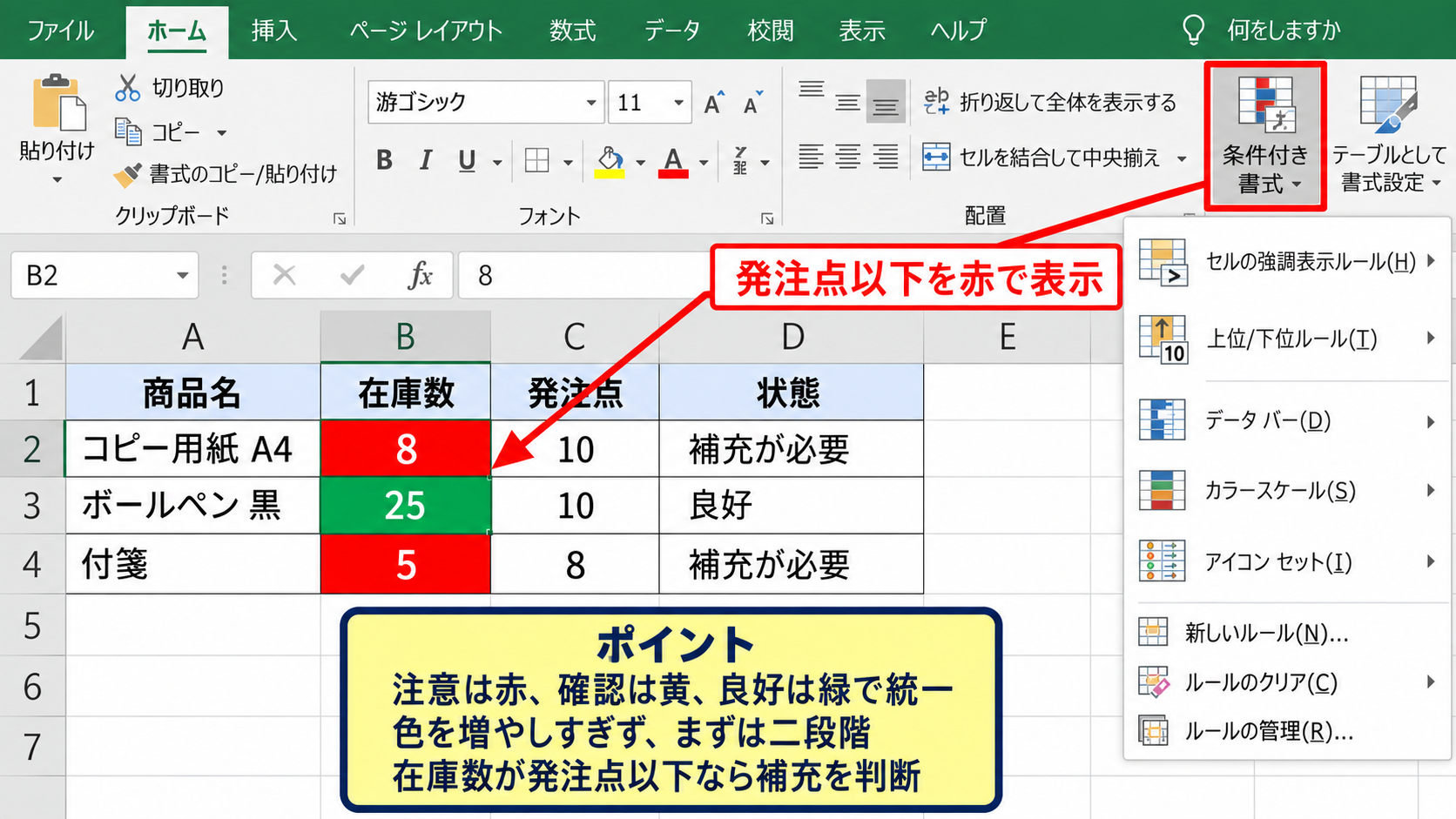Select red cell B4 with value 5
Screen dimensions: 1456x819
[x=406, y=564]
